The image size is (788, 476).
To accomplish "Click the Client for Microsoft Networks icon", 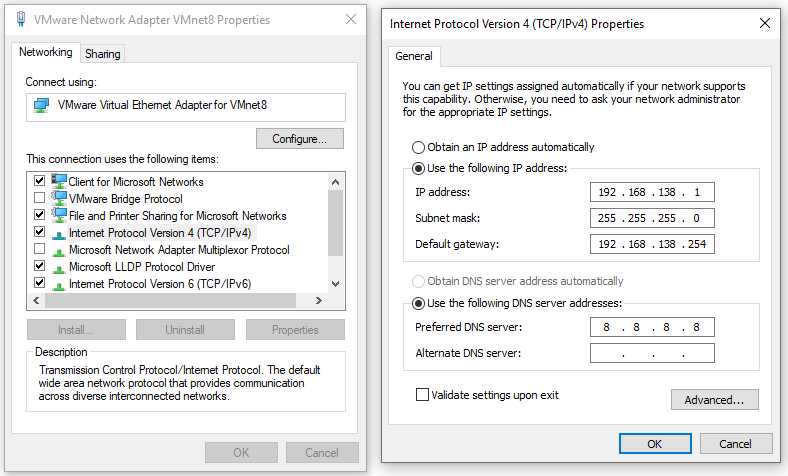I will click(x=59, y=181).
